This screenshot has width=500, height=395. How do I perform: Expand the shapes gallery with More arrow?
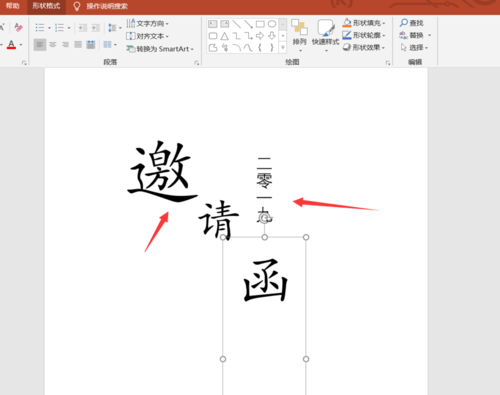coord(283,48)
